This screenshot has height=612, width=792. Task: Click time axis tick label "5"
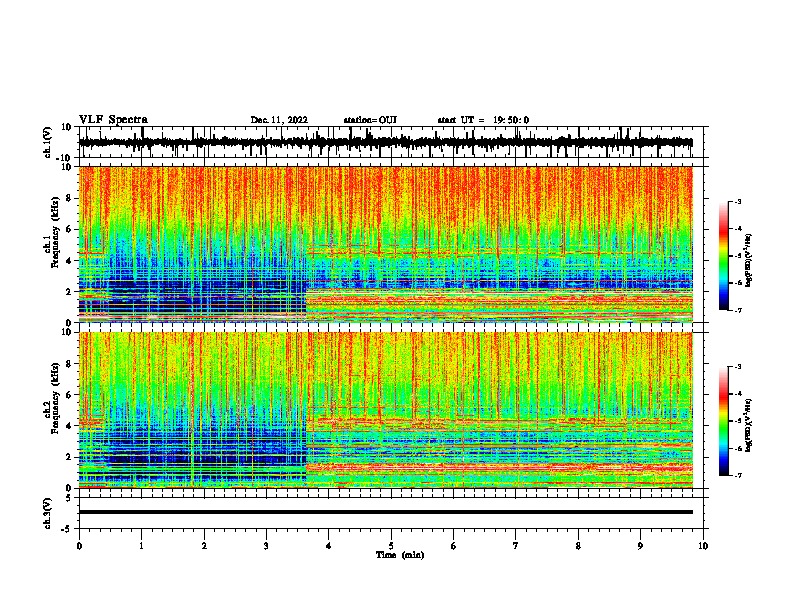tap(391, 546)
